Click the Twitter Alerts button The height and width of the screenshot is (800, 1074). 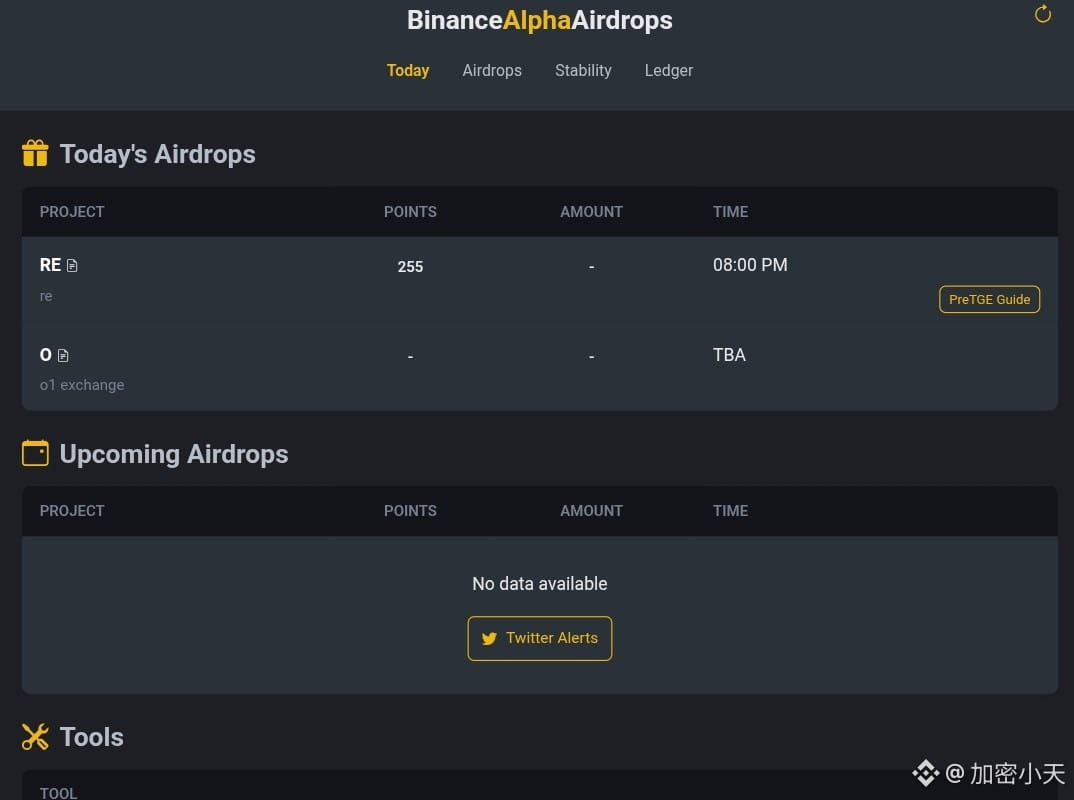point(540,638)
